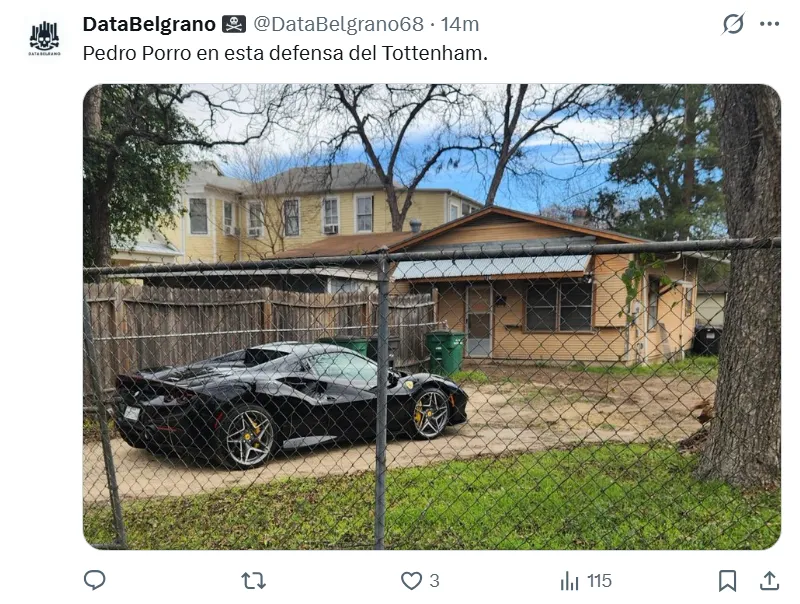800x604 pixels.
Task: Open the Grok explain-post icon
Action: coord(733,23)
